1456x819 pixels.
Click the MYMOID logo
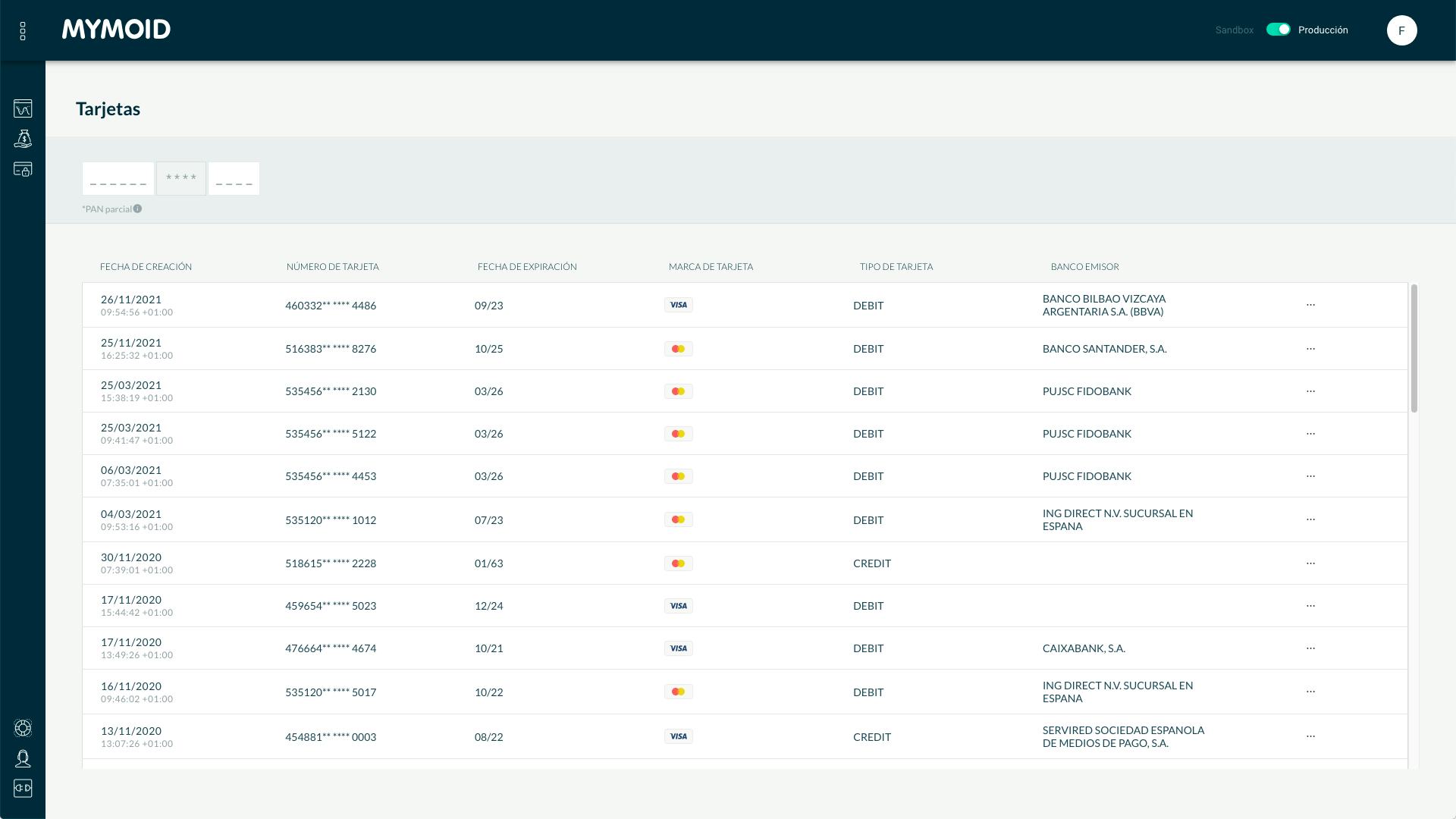point(116,30)
